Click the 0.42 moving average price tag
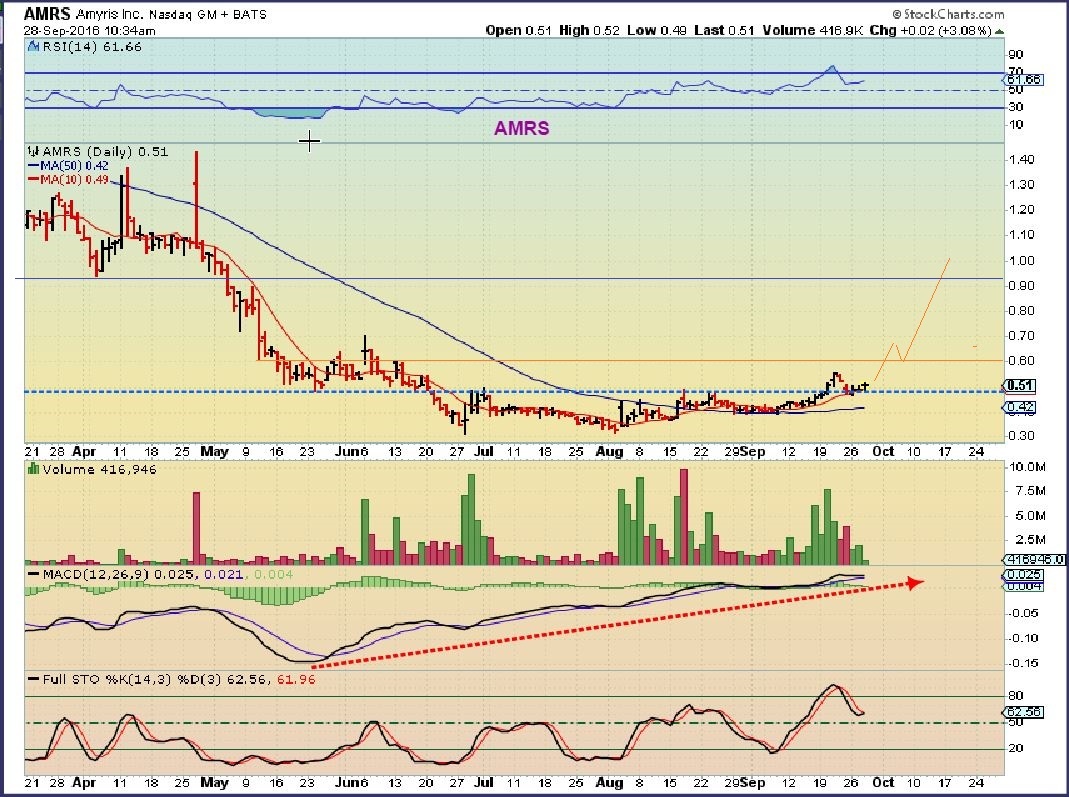This screenshot has height=797, width=1069. click(1020, 407)
